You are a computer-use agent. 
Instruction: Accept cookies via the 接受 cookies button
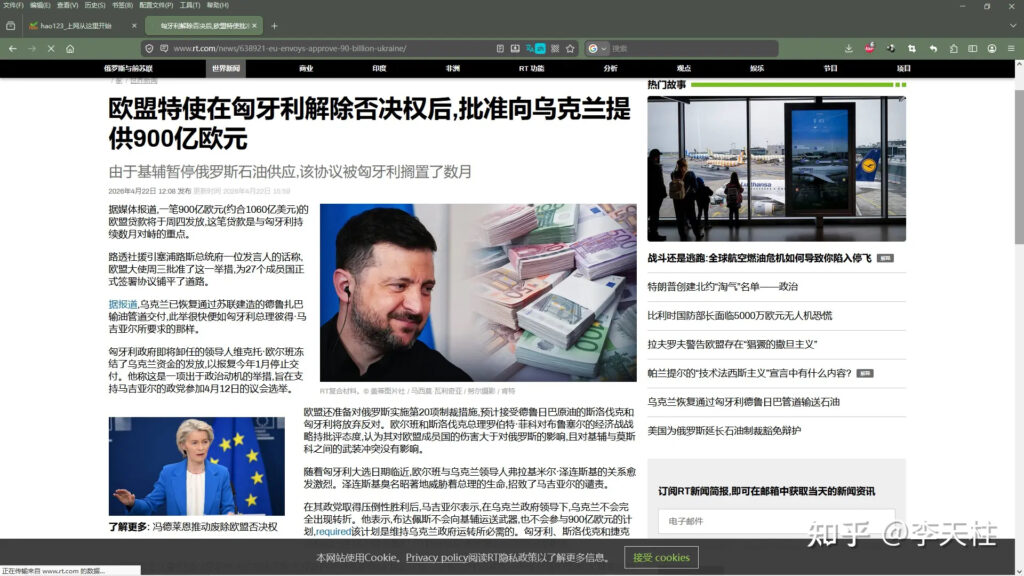pyautogui.click(x=660, y=558)
